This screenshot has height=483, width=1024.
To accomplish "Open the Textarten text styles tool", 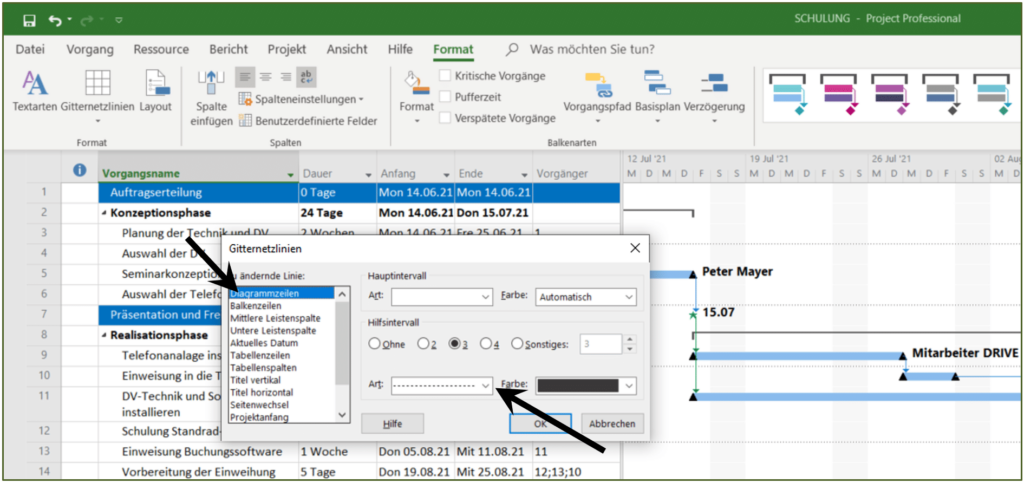I will pos(35,93).
